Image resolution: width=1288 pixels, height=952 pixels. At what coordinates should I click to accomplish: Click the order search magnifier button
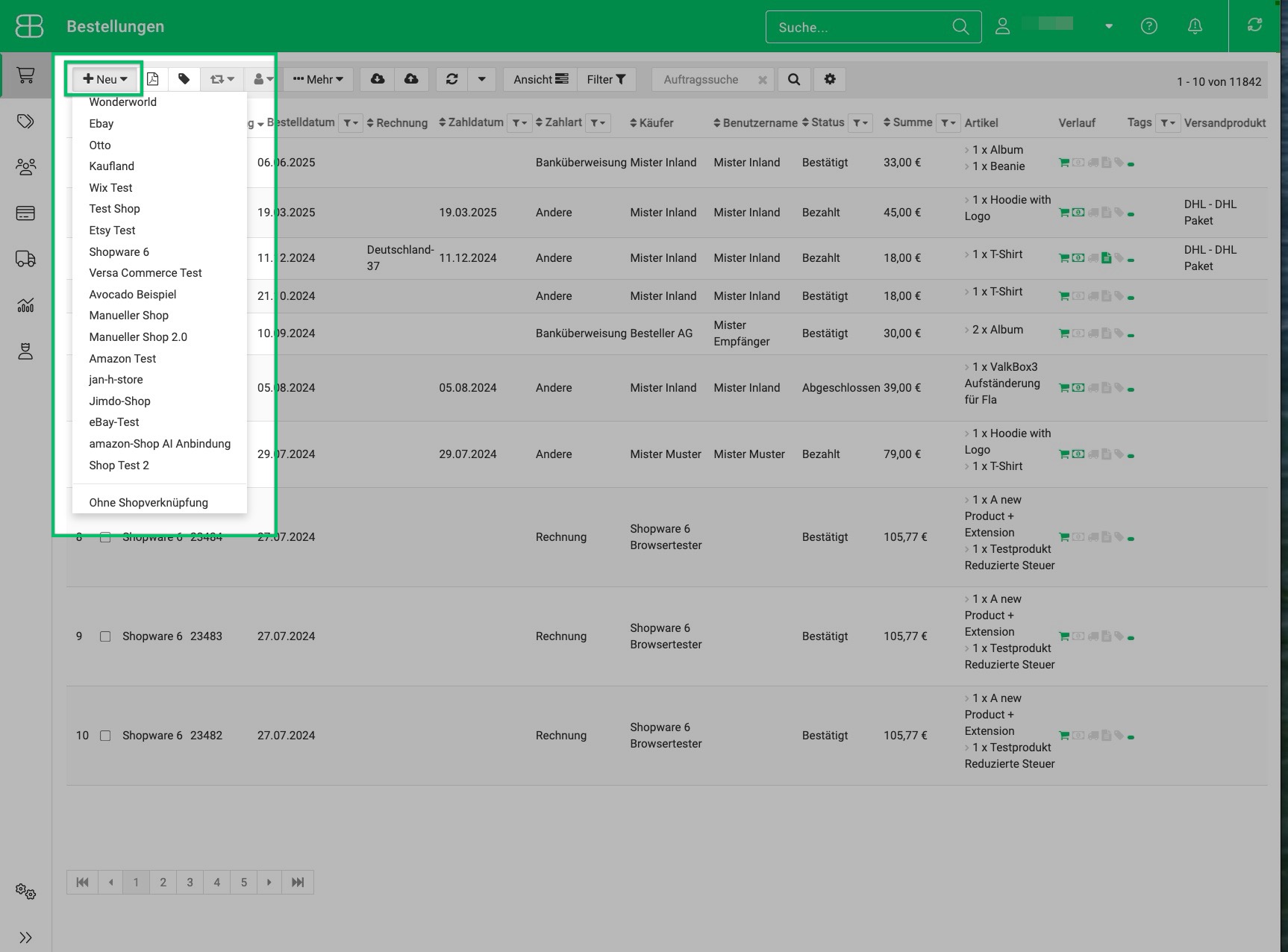[x=794, y=79]
